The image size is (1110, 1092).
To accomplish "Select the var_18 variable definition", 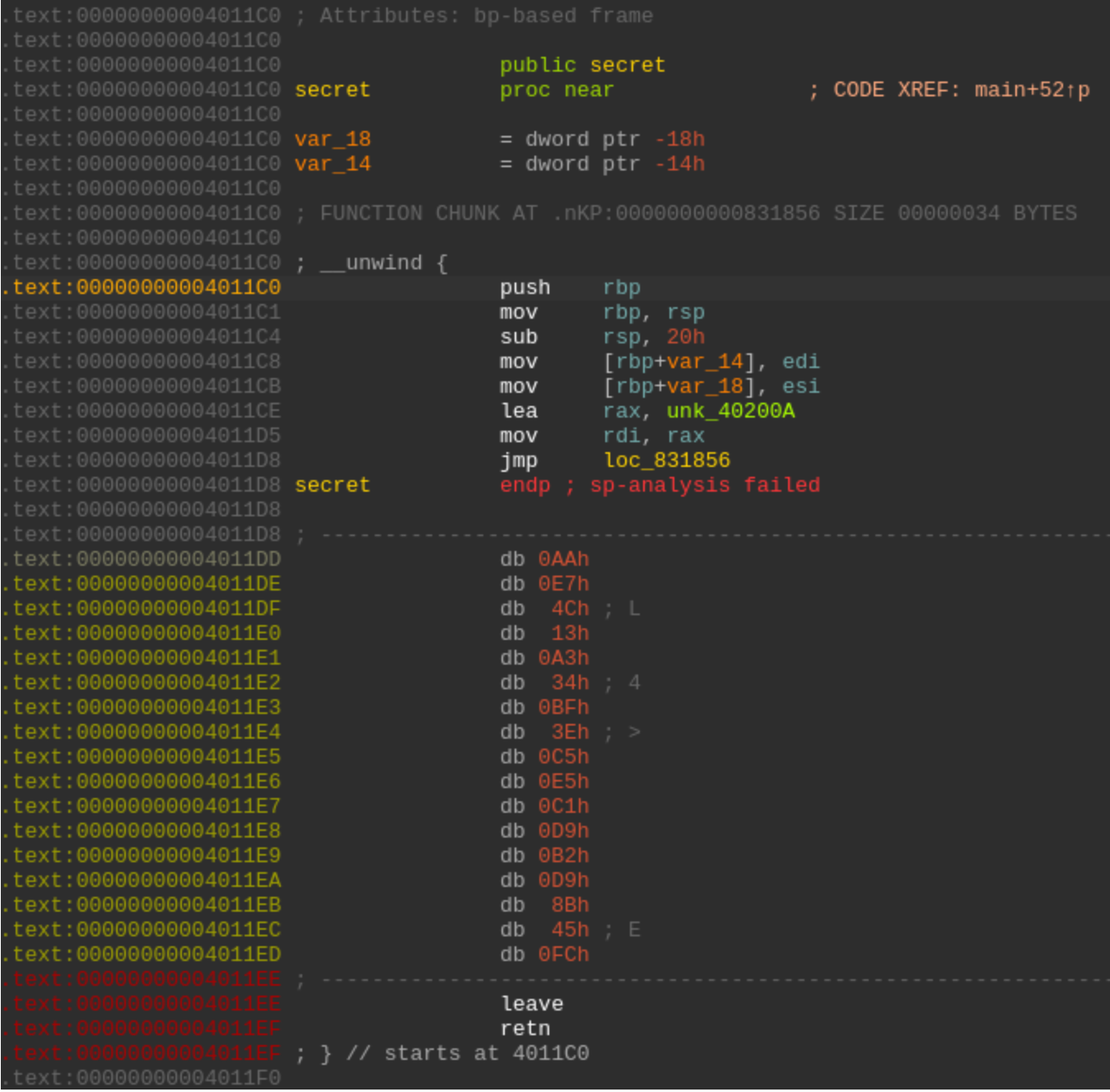I will click(x=332, y=139).
